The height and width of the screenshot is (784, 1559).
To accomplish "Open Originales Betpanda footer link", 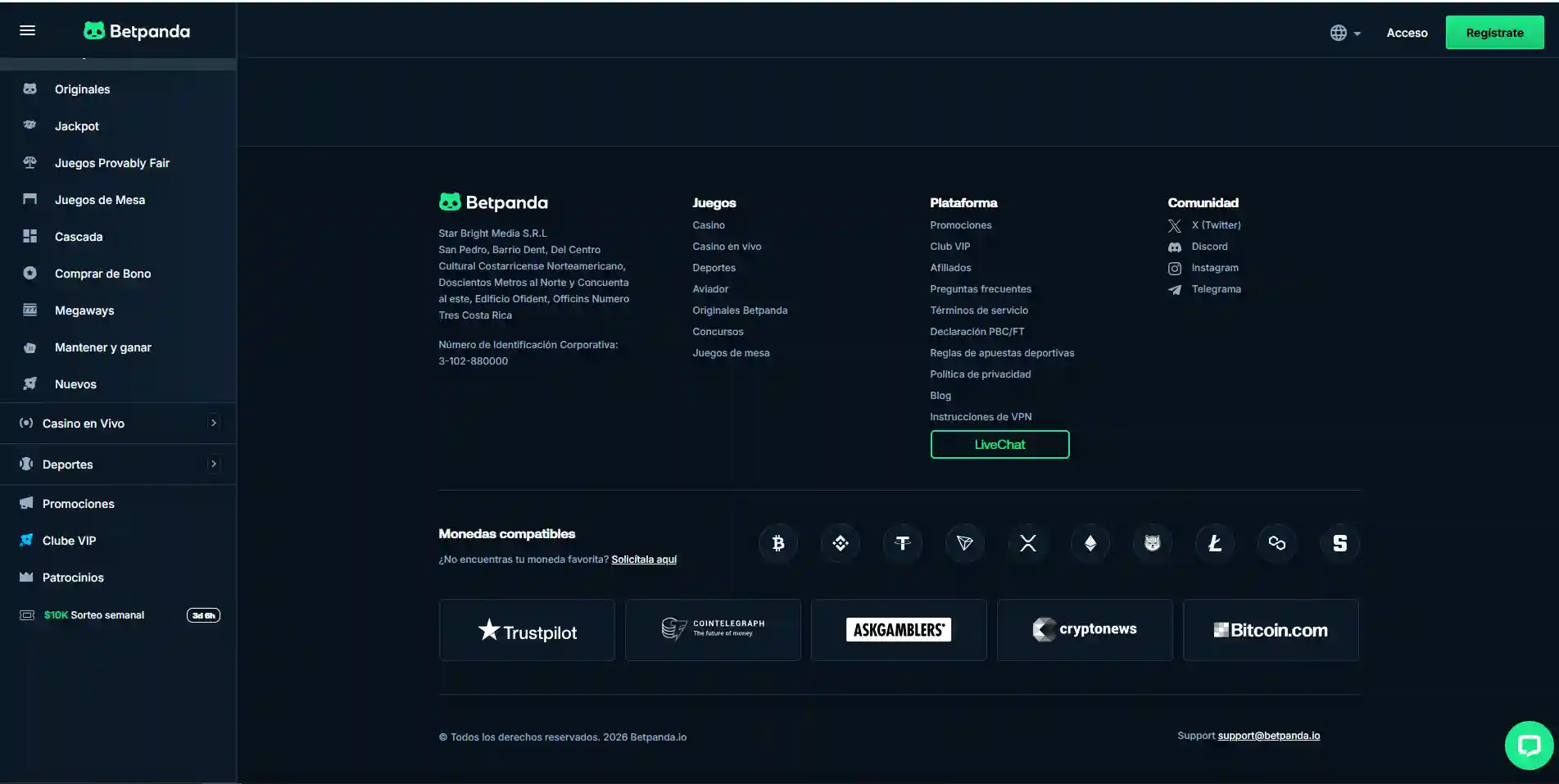I will [740, 310].
